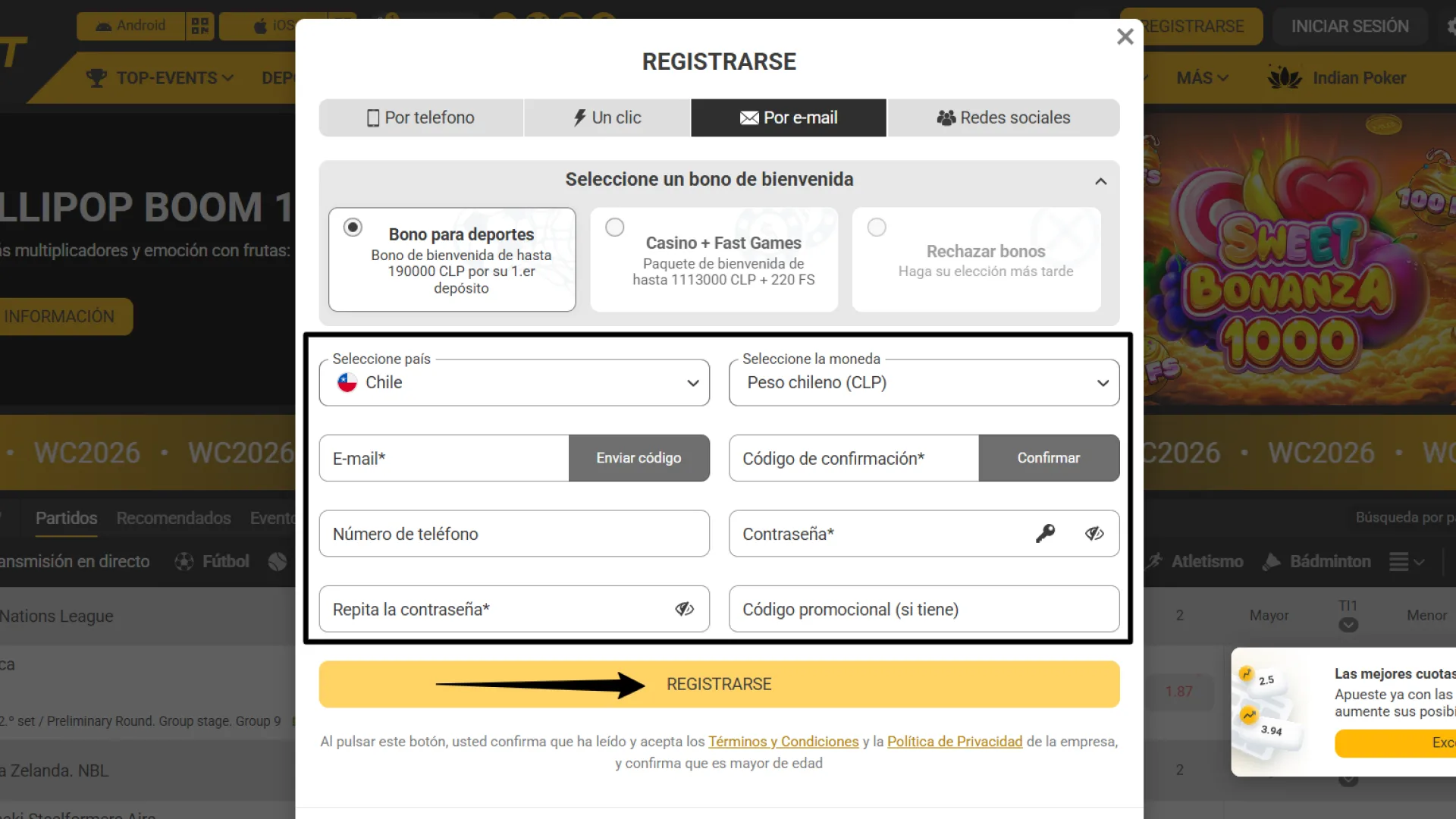The image size is (1456, 819).
Task: Close the Registrarse dialog with the X
Action: pyautogui.click(x=1125, y=36)
